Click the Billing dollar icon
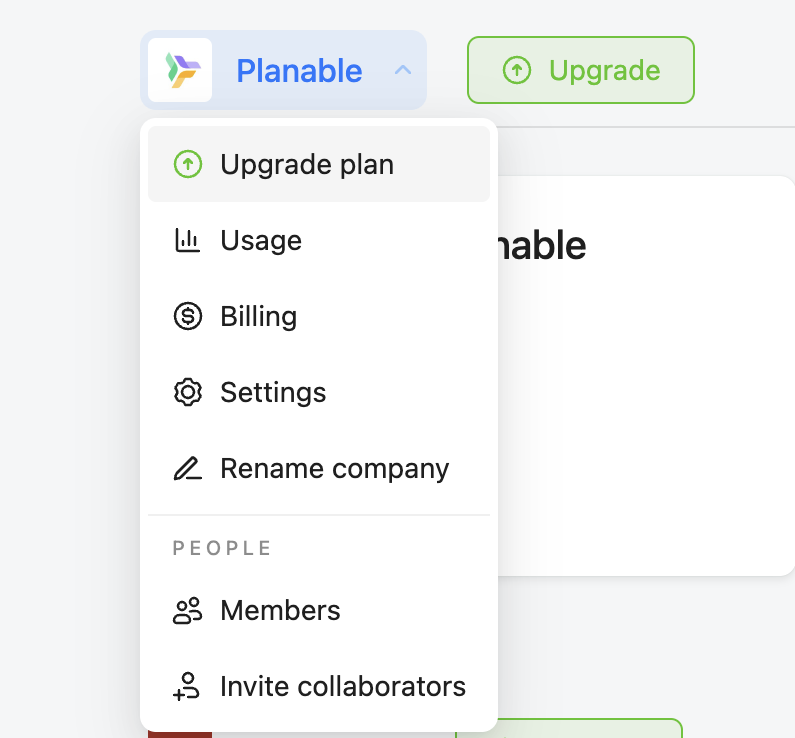The width and height of the screenshot is (795, 738). 187,316
